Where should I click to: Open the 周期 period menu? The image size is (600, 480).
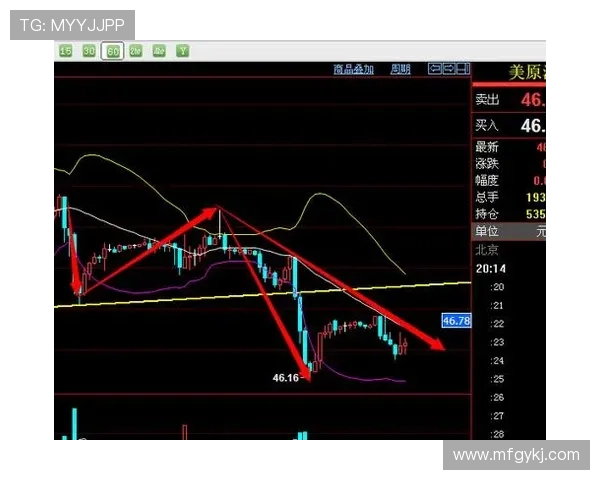pyautogui.click(x=400, y=69)
